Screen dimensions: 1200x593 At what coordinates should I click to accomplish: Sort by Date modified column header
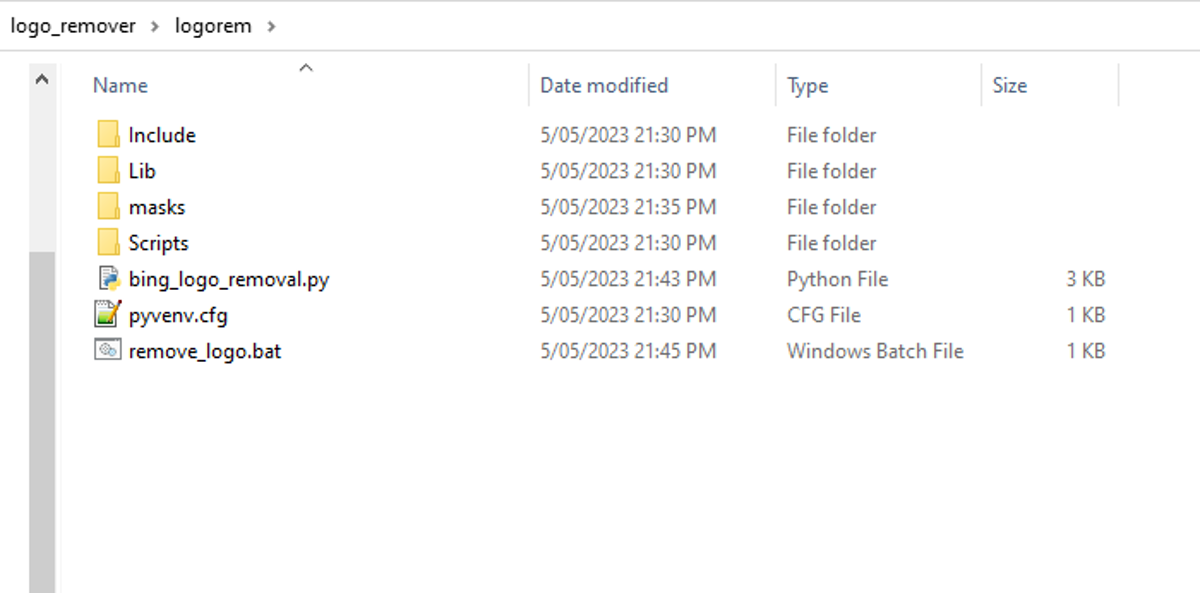(x=604, y=86)
